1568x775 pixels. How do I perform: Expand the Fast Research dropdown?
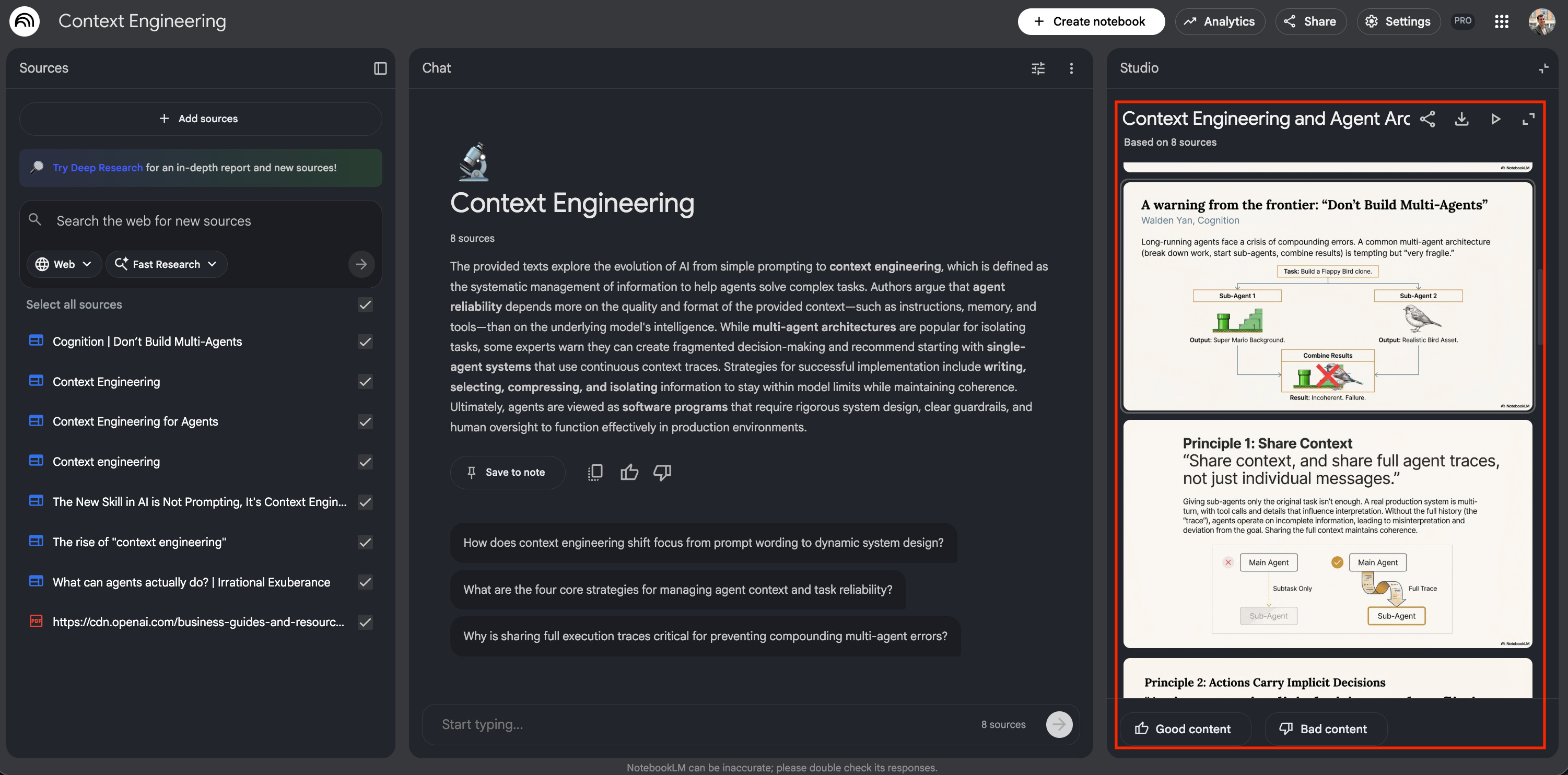(166, 264)
